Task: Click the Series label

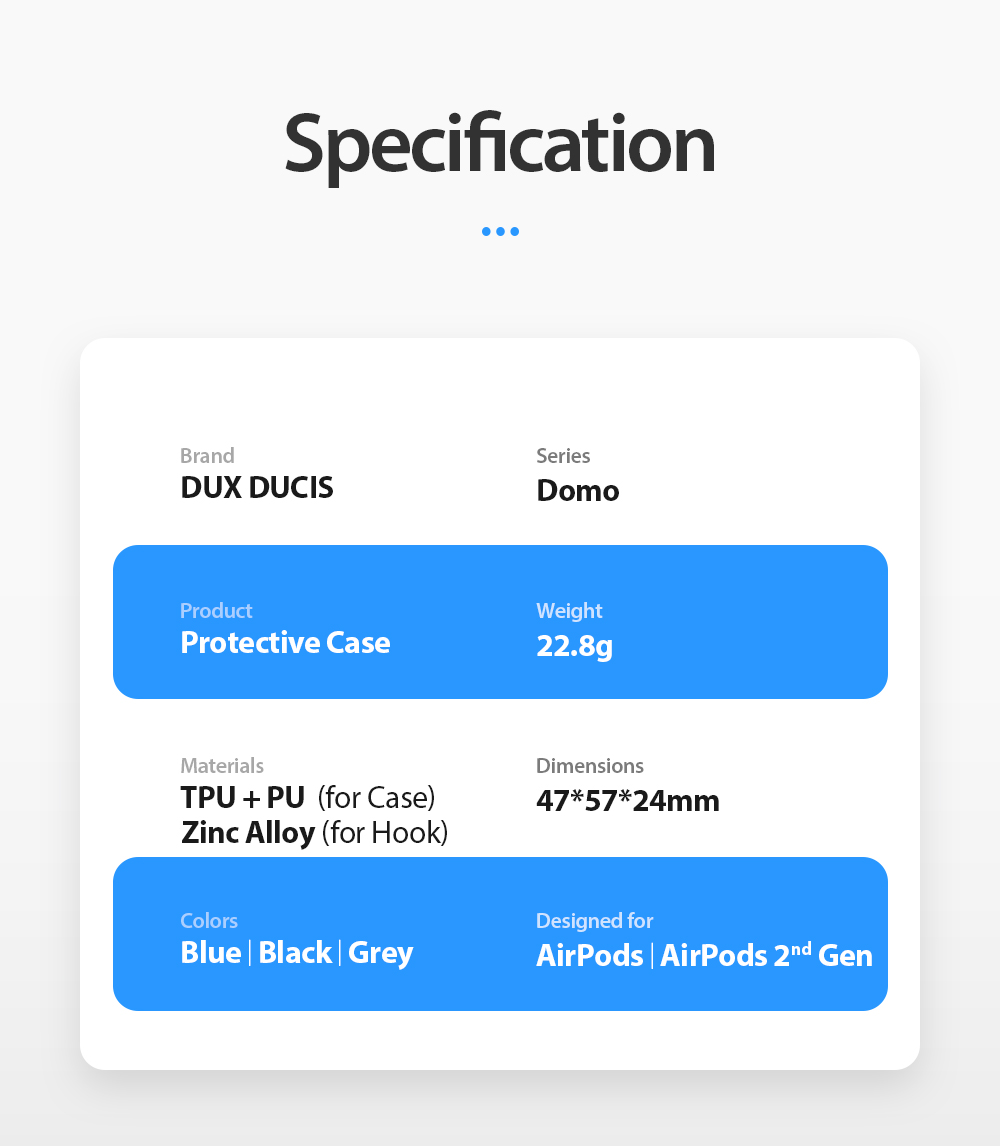Action: pyautogui.click(x=563, y=455)
